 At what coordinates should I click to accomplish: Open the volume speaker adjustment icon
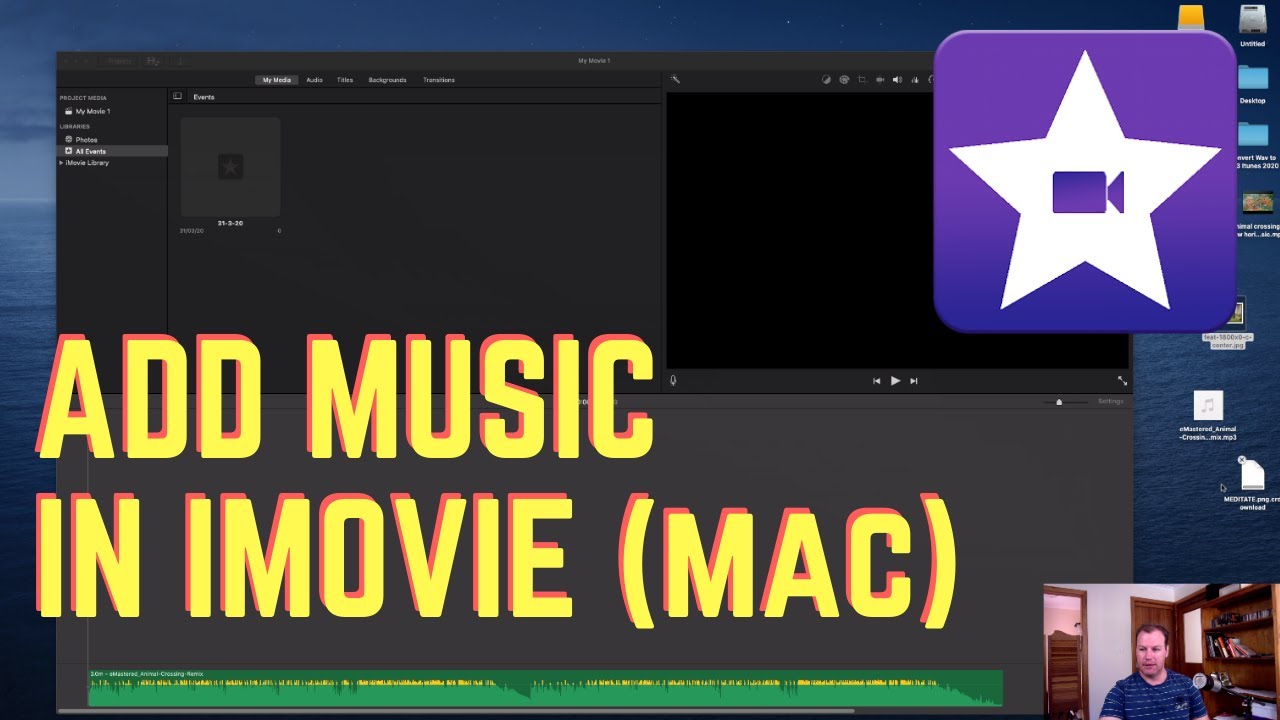[897, 80]
